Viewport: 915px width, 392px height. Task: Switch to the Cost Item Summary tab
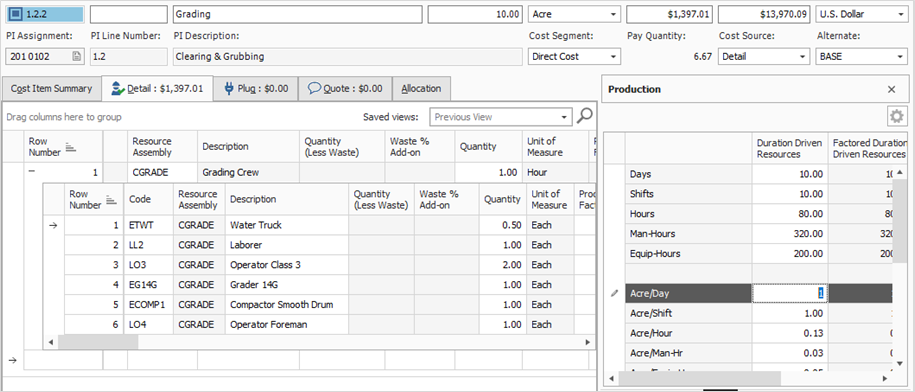[51, 89]
